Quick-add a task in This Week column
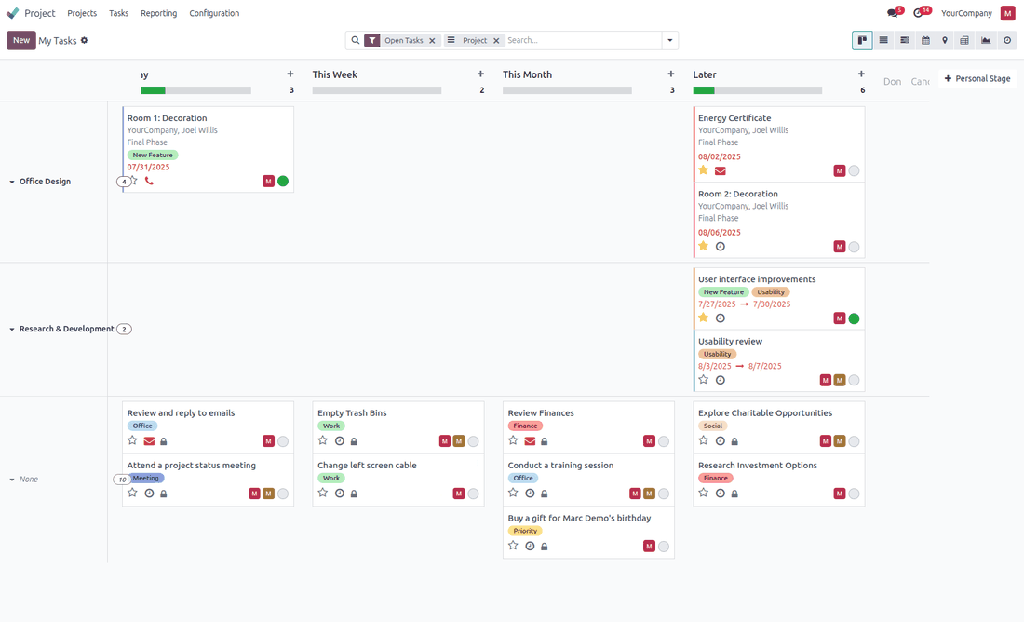 [x=481, y=74]
